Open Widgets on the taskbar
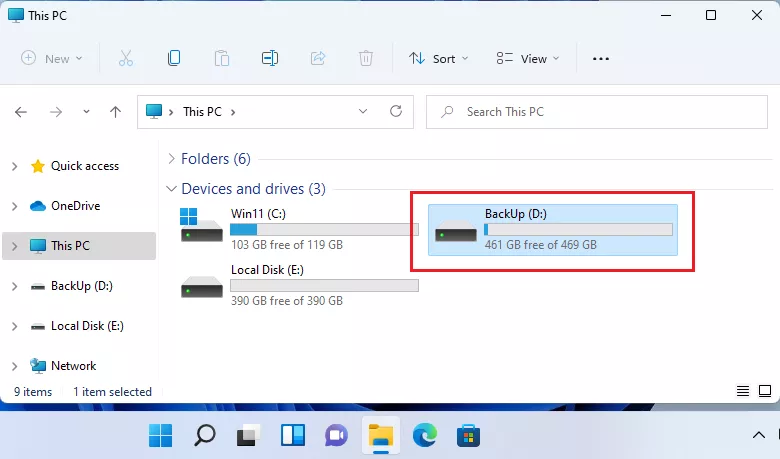Viewport: 780px width, 459px height. (292, 436)
